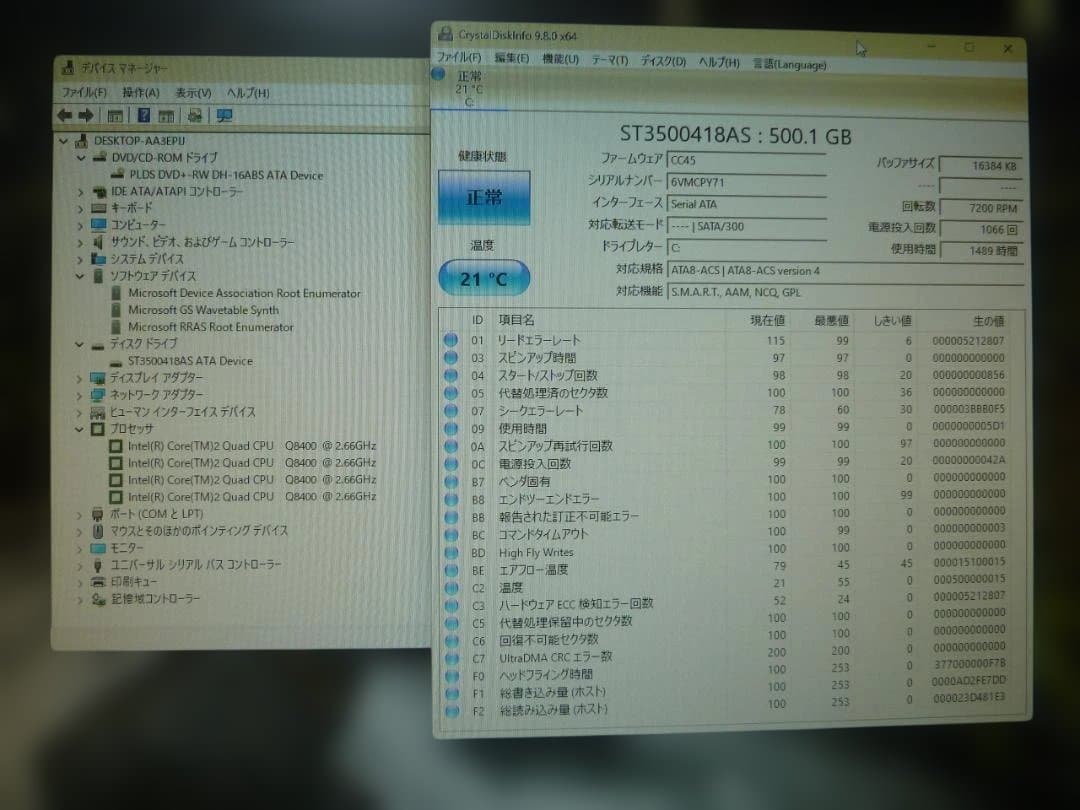Viewport: 1080px width, 810px height.
Task: Select the 印刷キュー tree item
Action: click(x=134, y=581)
